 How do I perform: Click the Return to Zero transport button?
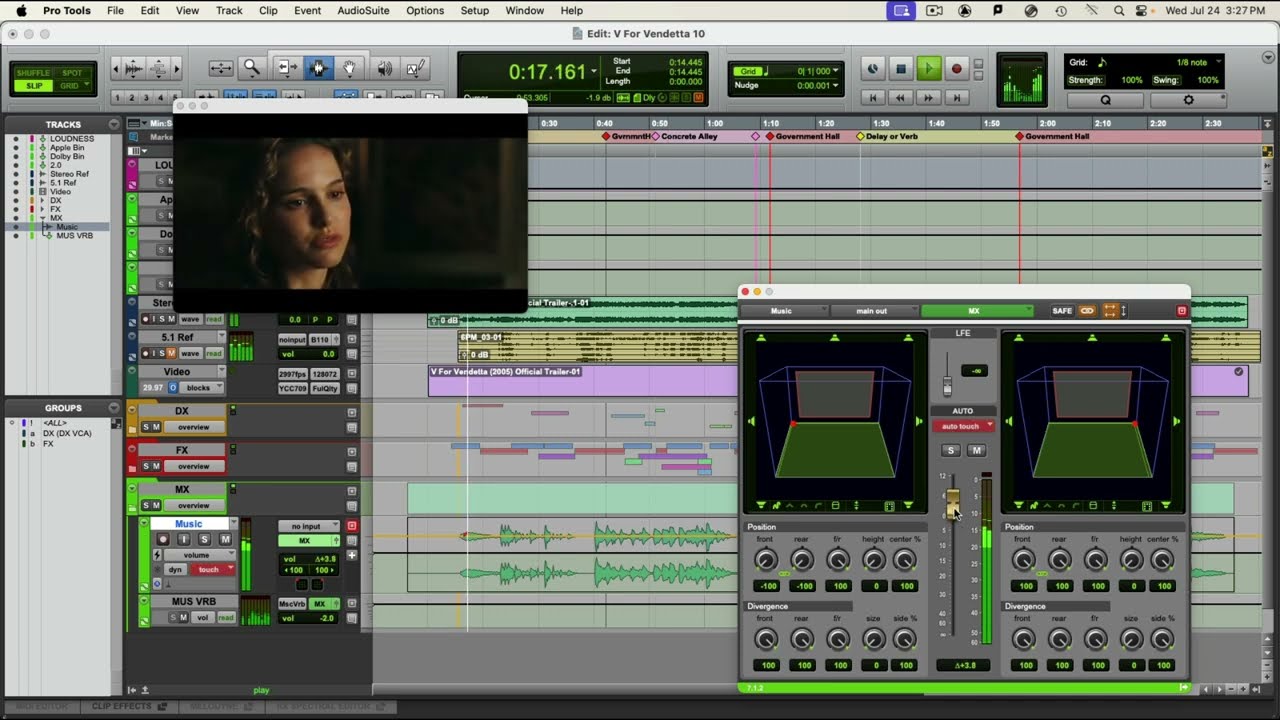pyautogui.click(x=873, y=98)
